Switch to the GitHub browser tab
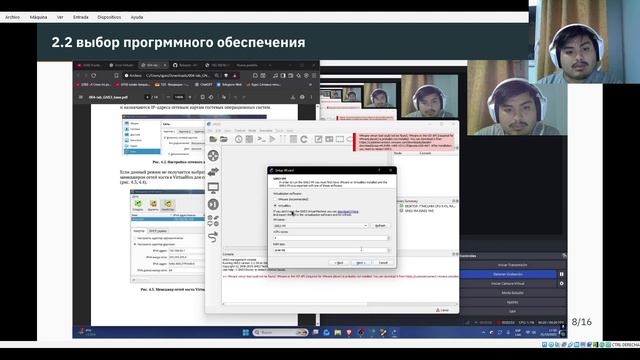 [x=185, y=65]
